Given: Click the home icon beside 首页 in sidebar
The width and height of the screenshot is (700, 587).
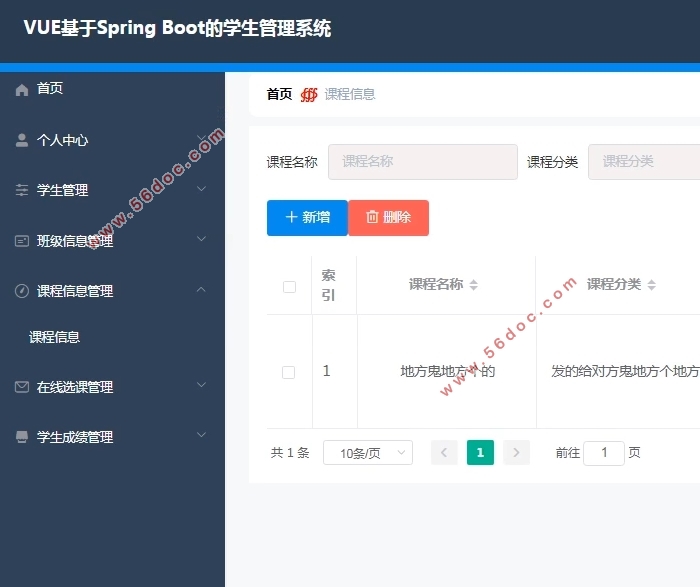Looking at the screenshot, I should (22, 89).
